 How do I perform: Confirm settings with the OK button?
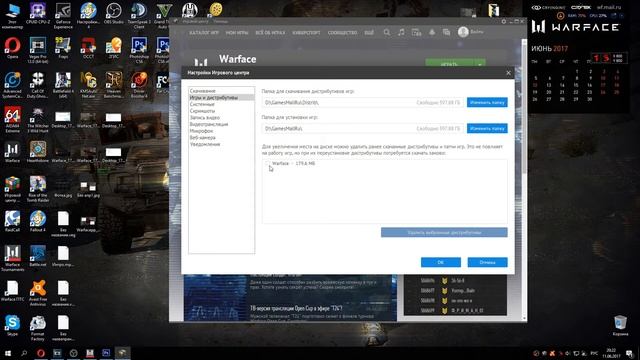pyautogui.click(x=441, y=262)
